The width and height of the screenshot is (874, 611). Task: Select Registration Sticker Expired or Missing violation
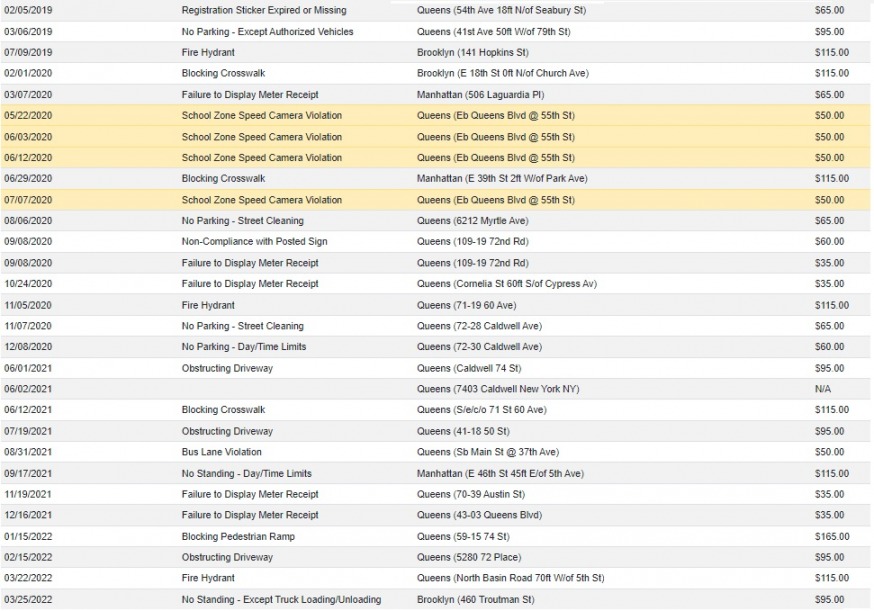pyautogui.click(x=264, y=10)
